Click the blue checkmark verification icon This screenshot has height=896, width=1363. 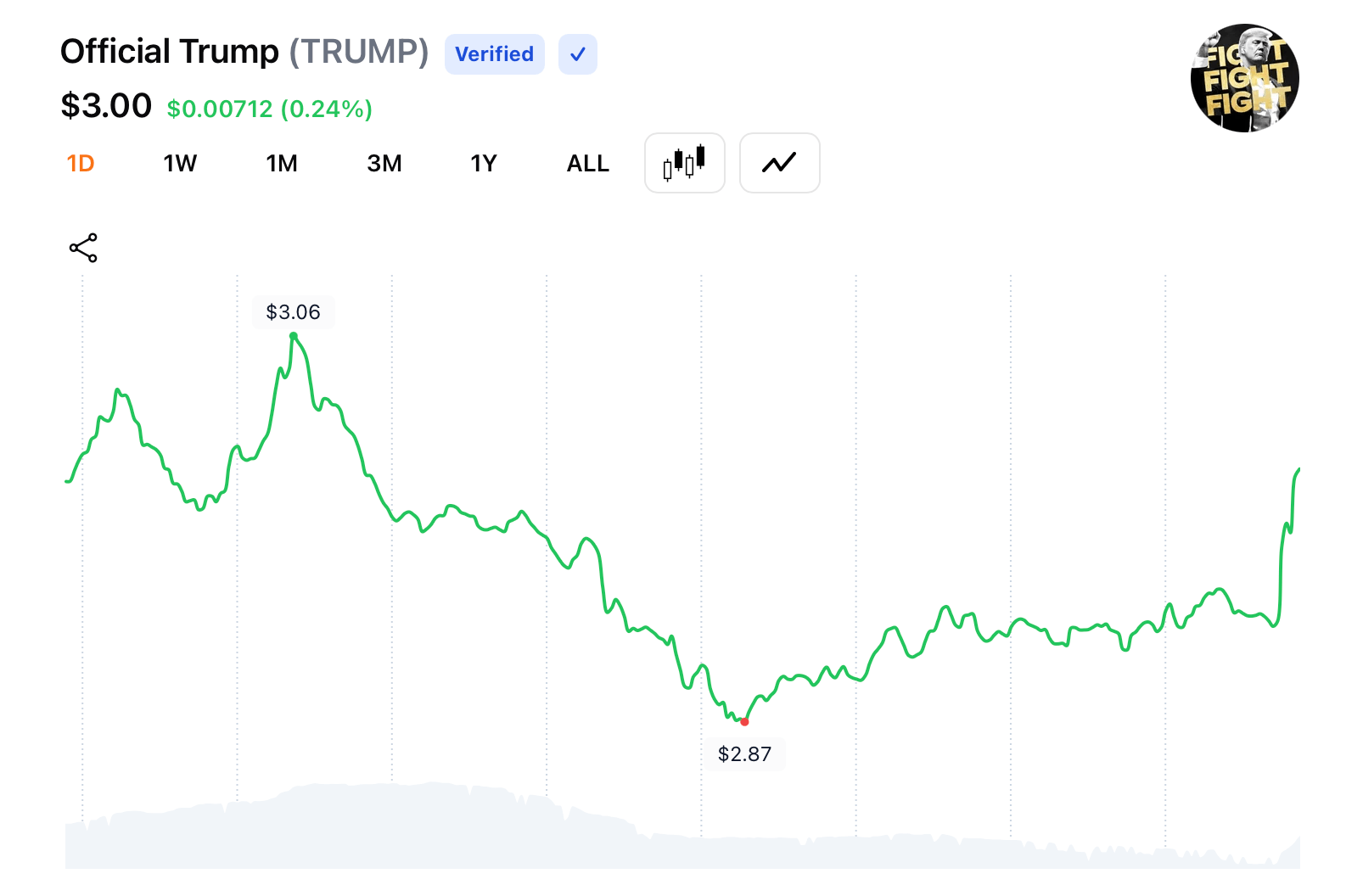(x=577, y=53)
